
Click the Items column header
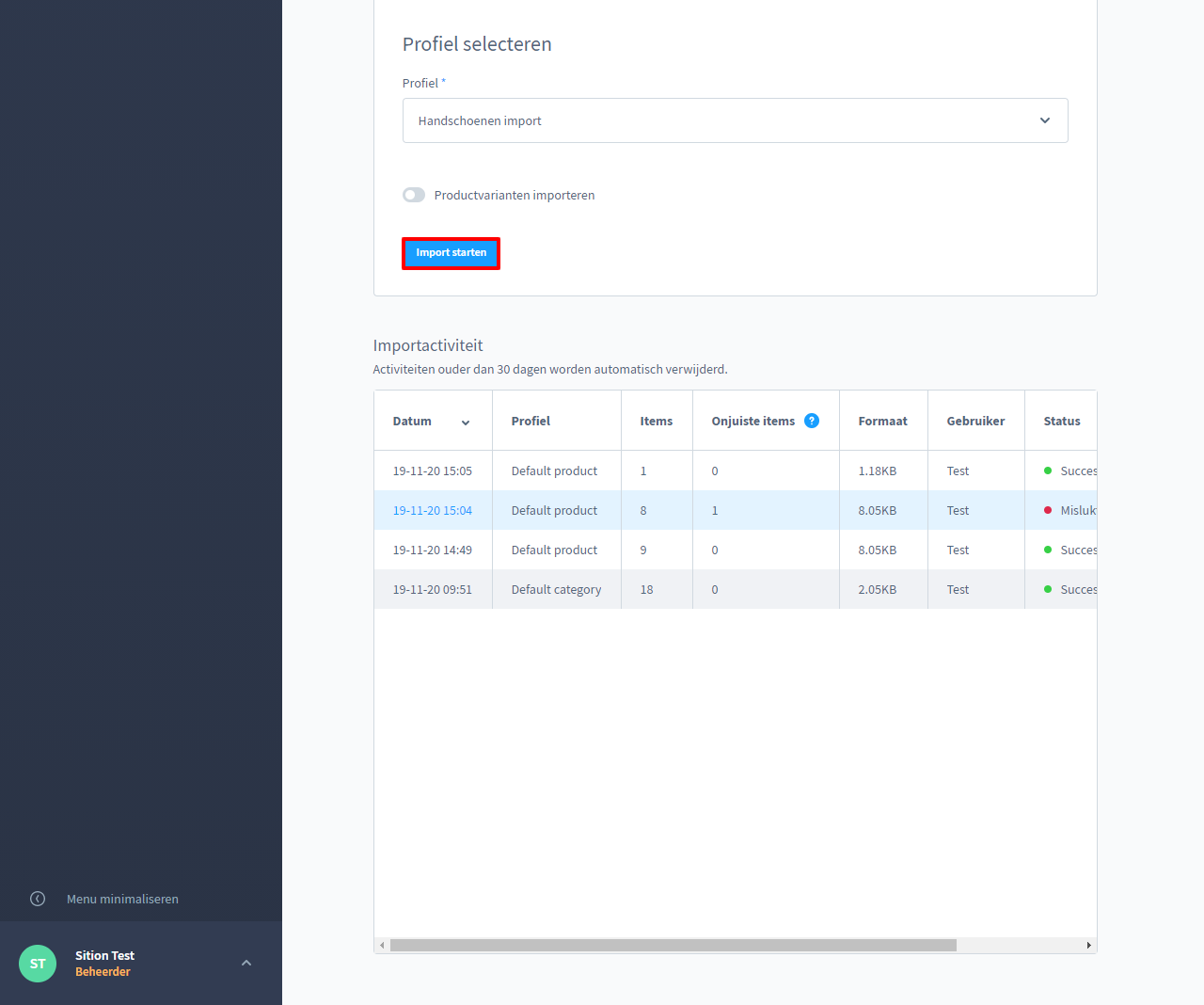pyautogui.click(x=656, y=421)
